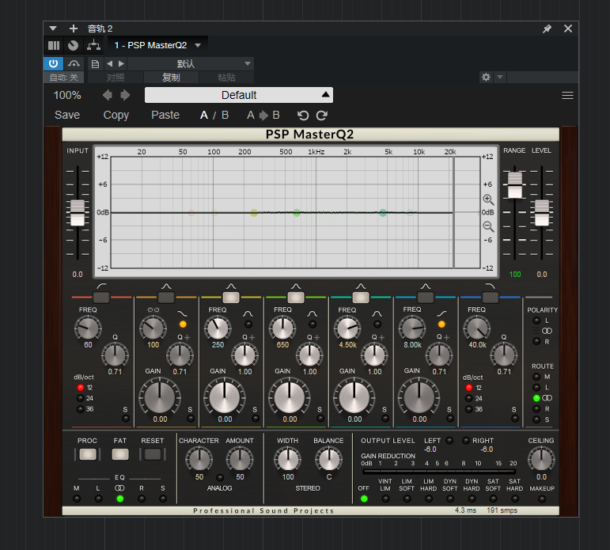The image size is (610, 550).
Task: Click the gear settings icon
Action: pos(486,77)
